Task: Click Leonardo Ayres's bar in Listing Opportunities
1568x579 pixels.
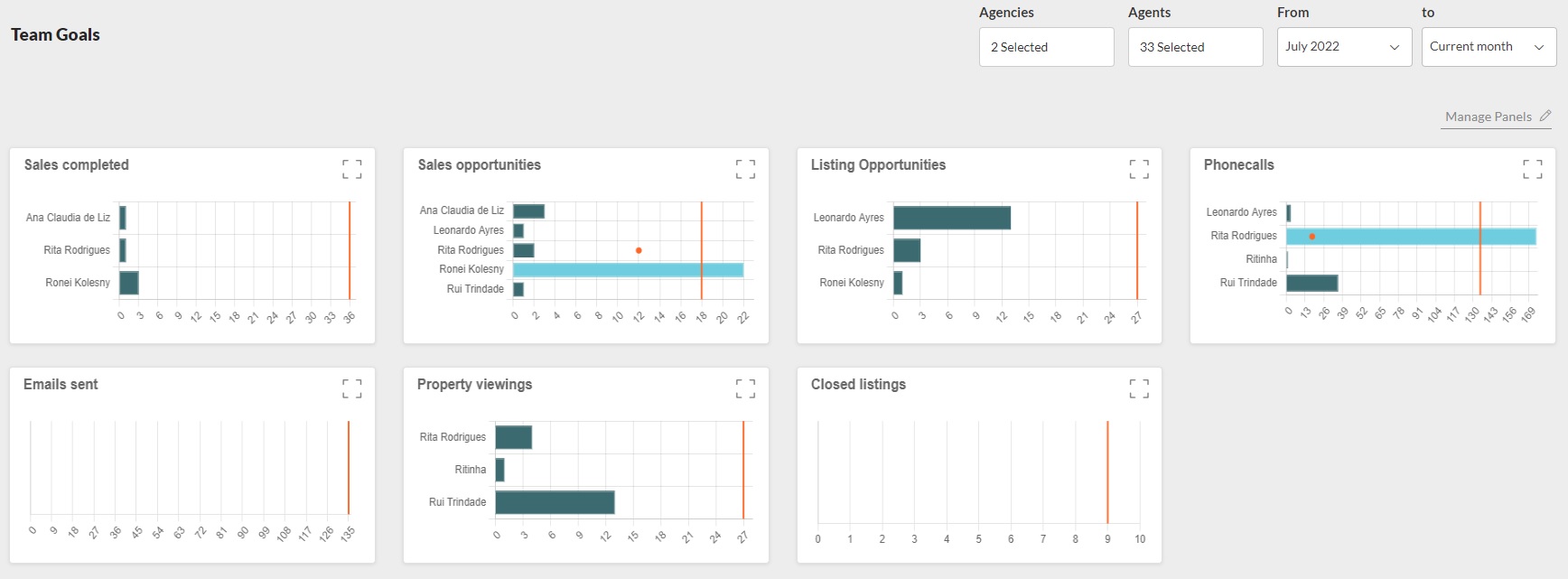Action: 951,218
